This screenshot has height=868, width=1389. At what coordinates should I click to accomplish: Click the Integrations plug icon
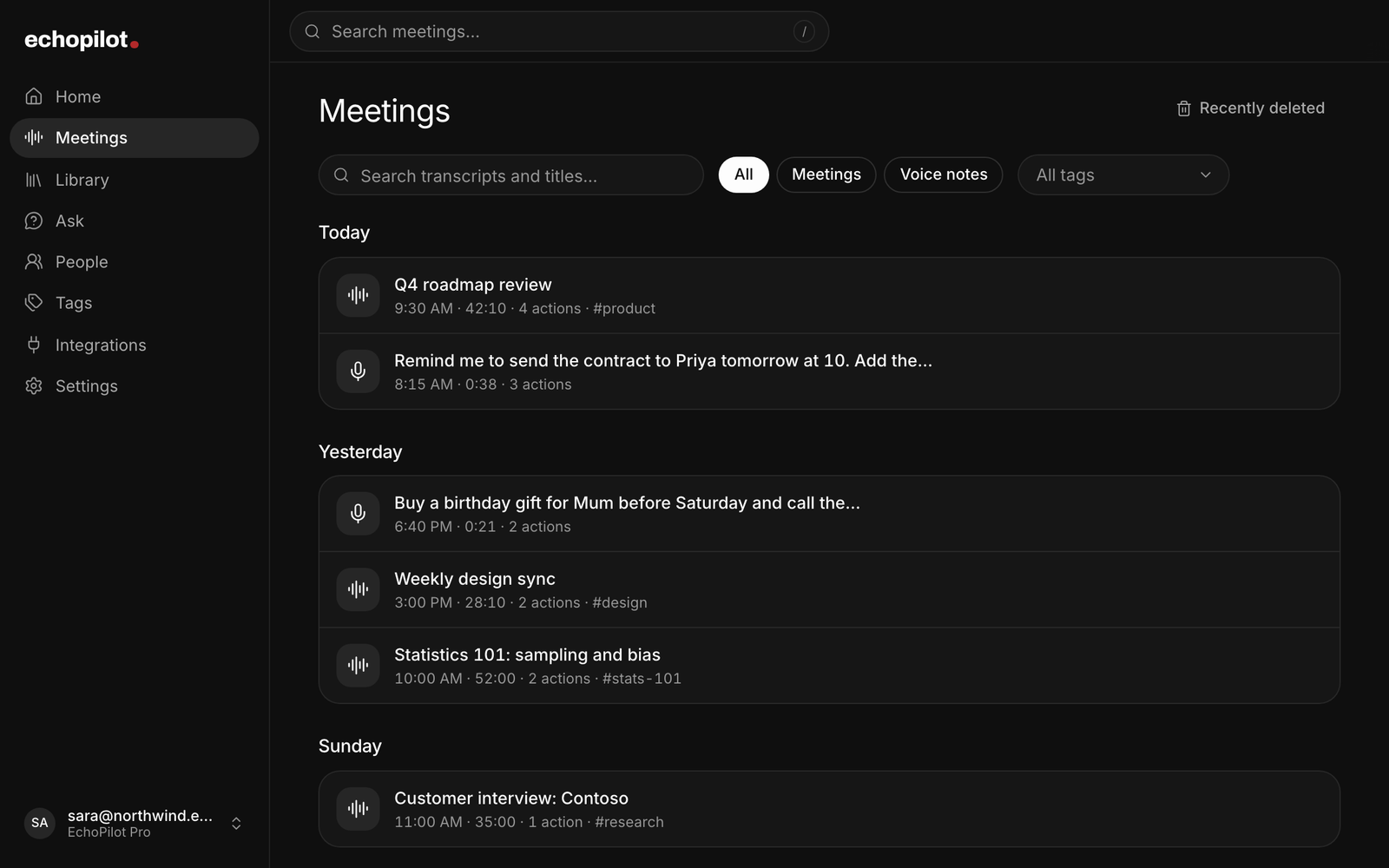click(34, 345)
